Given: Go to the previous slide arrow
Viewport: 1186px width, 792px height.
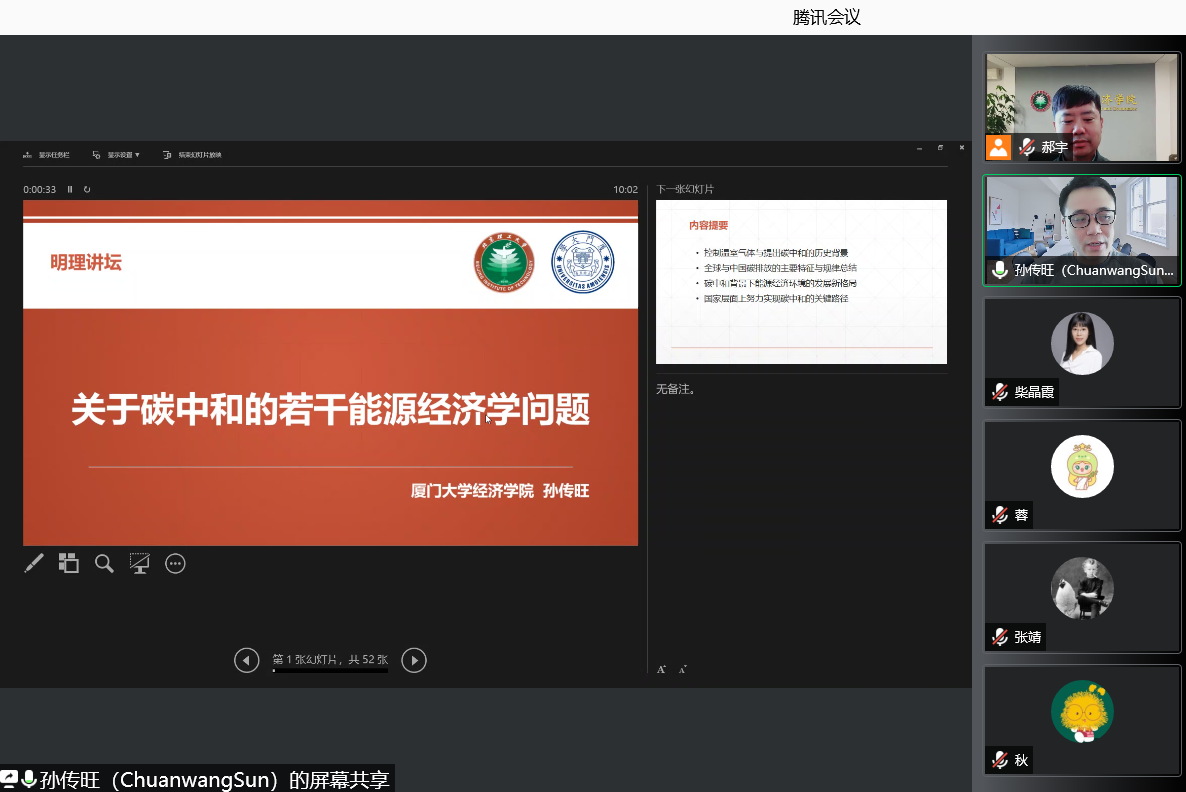Looking at the screenshot, I should coord(246,660).
